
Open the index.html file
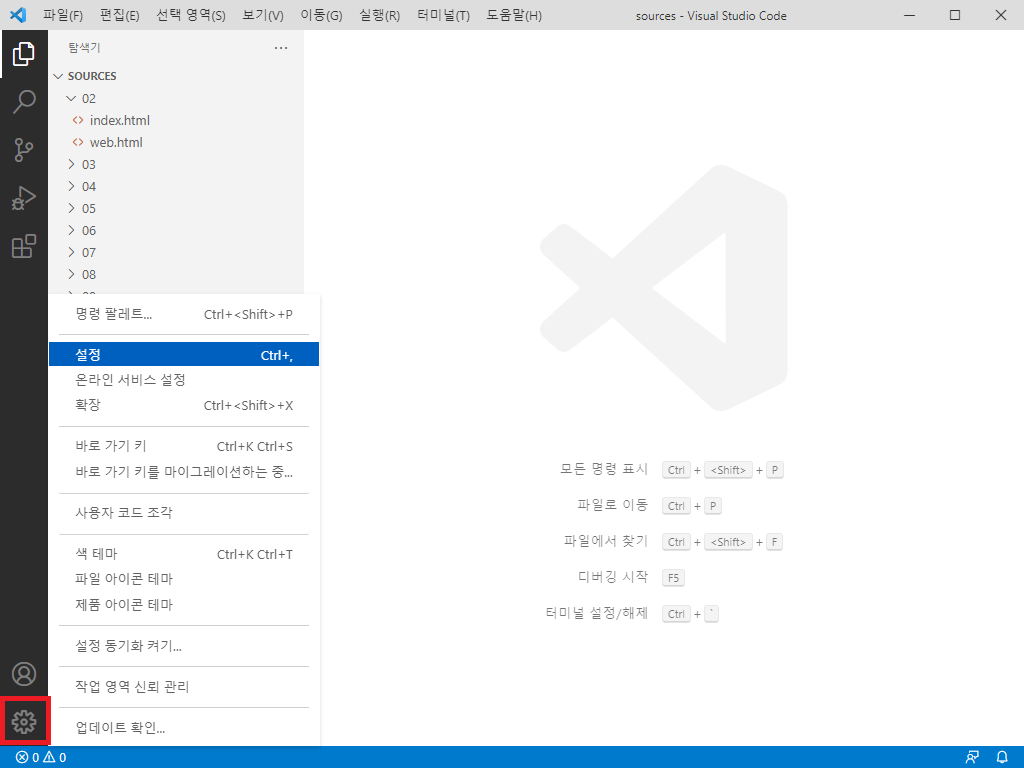pos(176,120)
